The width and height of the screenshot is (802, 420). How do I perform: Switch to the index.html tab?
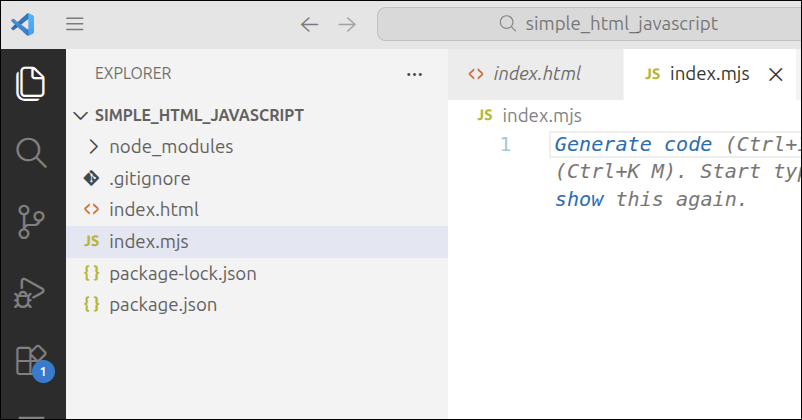536,74
